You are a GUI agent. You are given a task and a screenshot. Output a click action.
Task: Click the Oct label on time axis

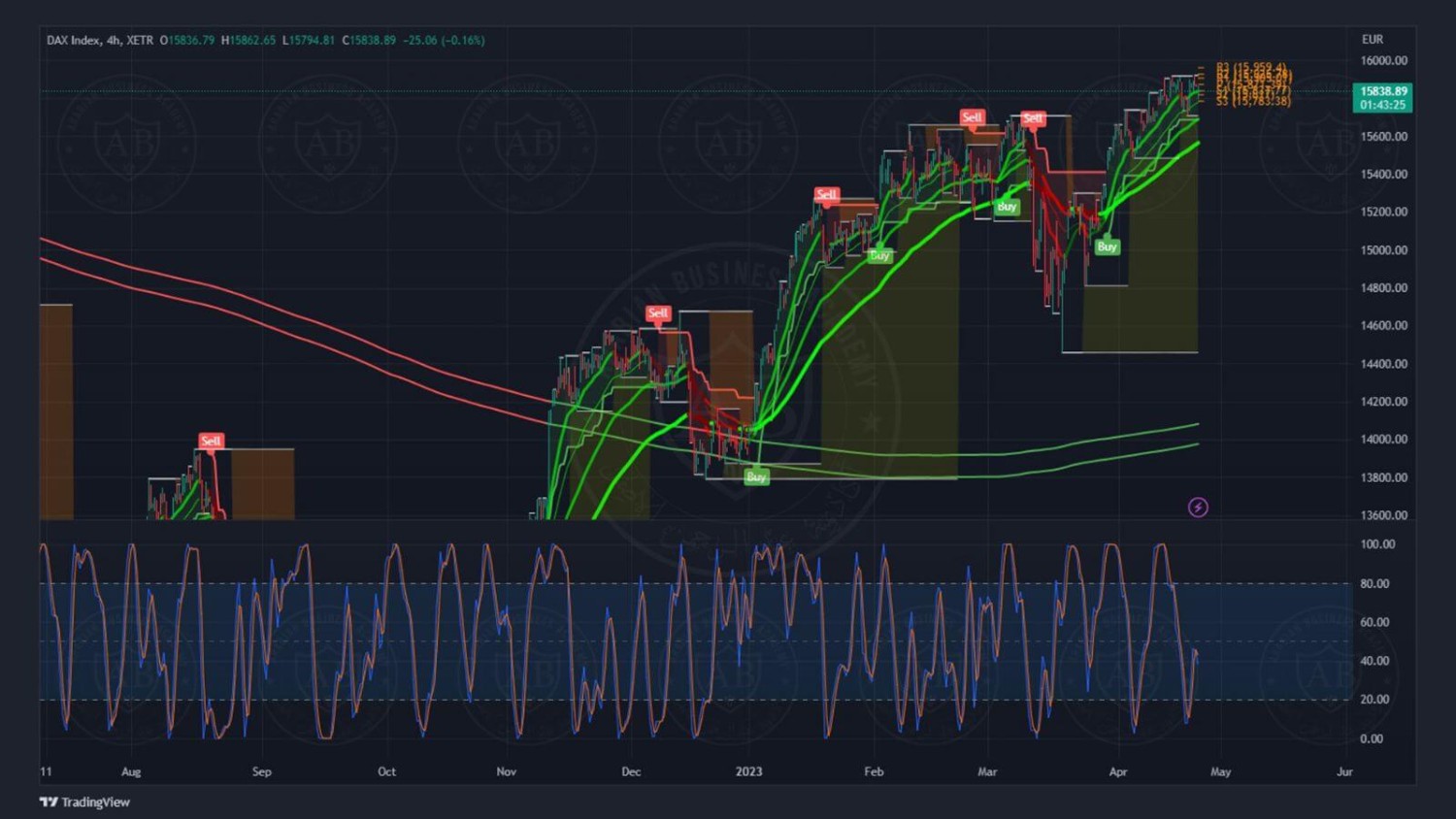click(386, 772)
